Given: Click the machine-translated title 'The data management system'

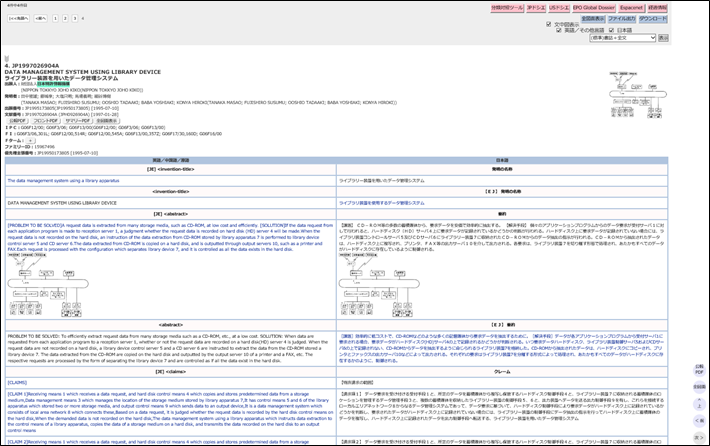Looking at the screenshot, I should point(63,181).
